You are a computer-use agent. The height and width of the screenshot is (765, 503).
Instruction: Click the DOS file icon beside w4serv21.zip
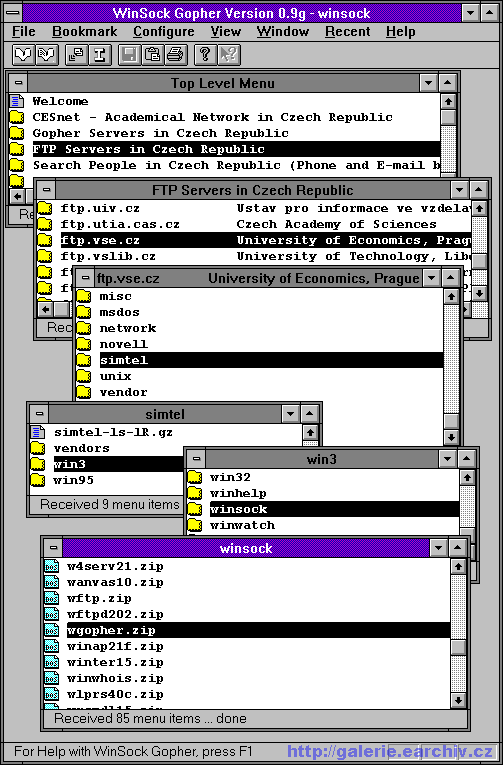coord(51,567)
